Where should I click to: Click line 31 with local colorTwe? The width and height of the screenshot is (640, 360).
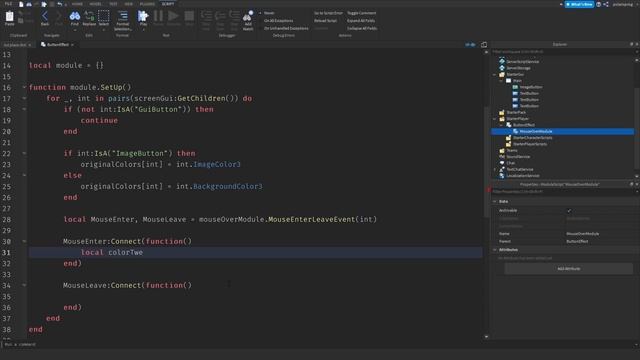pyautogui.click(x=255, y=252)
